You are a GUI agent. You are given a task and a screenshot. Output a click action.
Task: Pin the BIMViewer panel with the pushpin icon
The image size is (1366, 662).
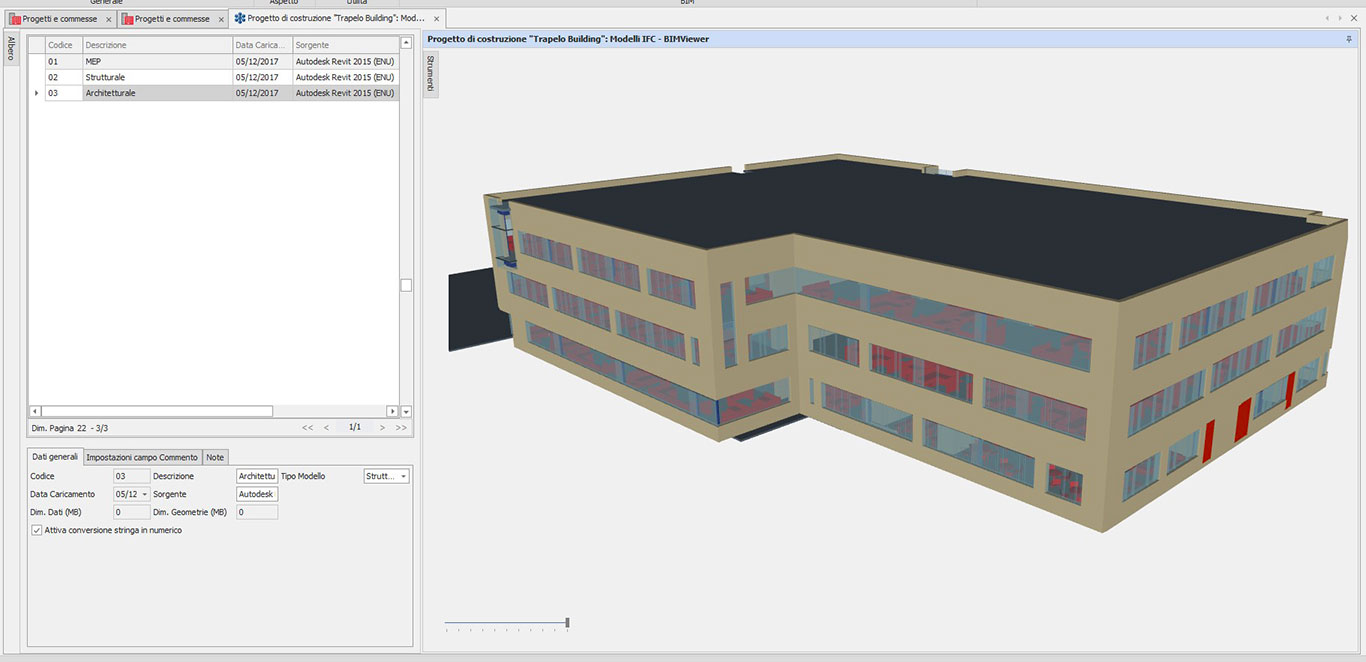[x=1349, y=38]
